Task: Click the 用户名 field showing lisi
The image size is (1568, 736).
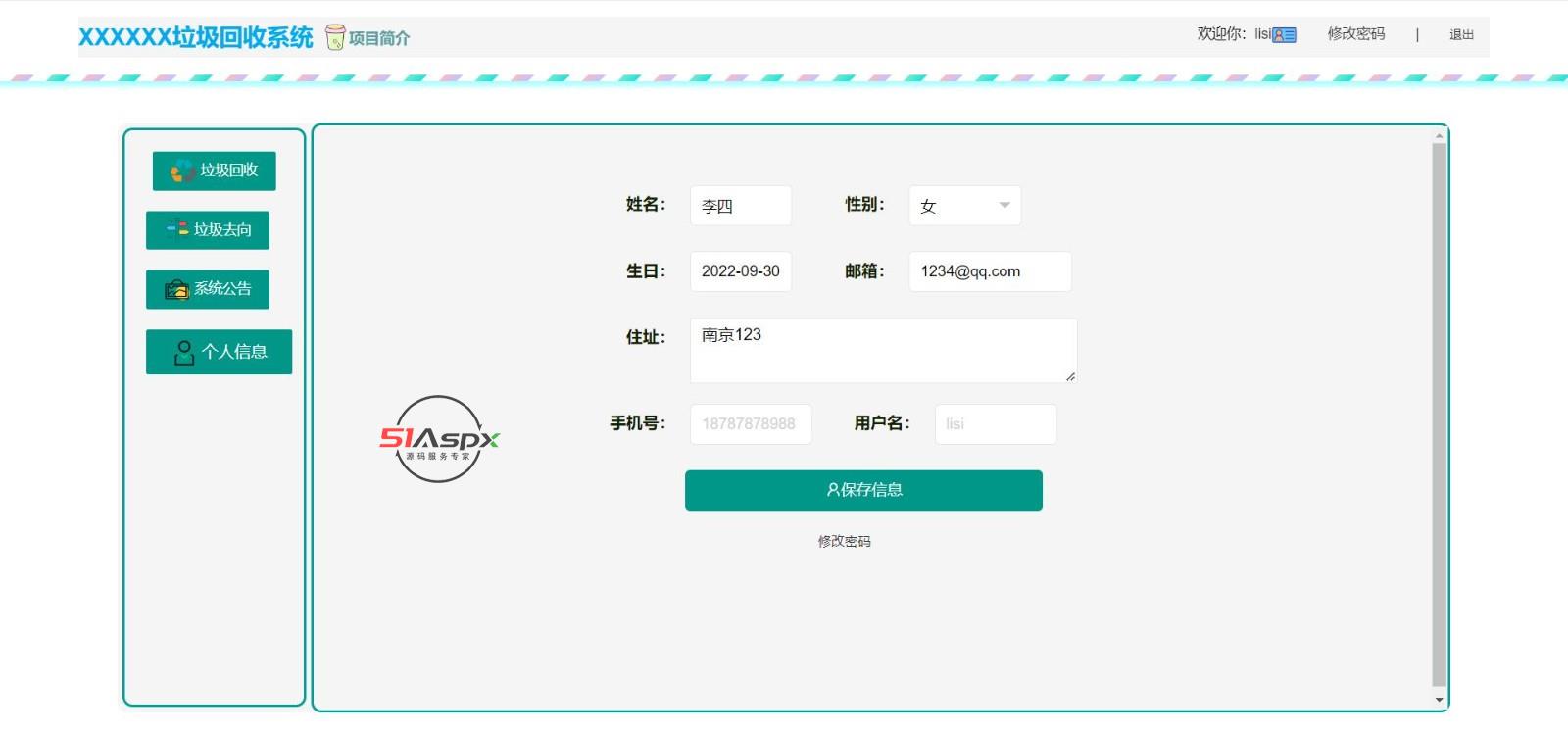Action: (996, 424)
